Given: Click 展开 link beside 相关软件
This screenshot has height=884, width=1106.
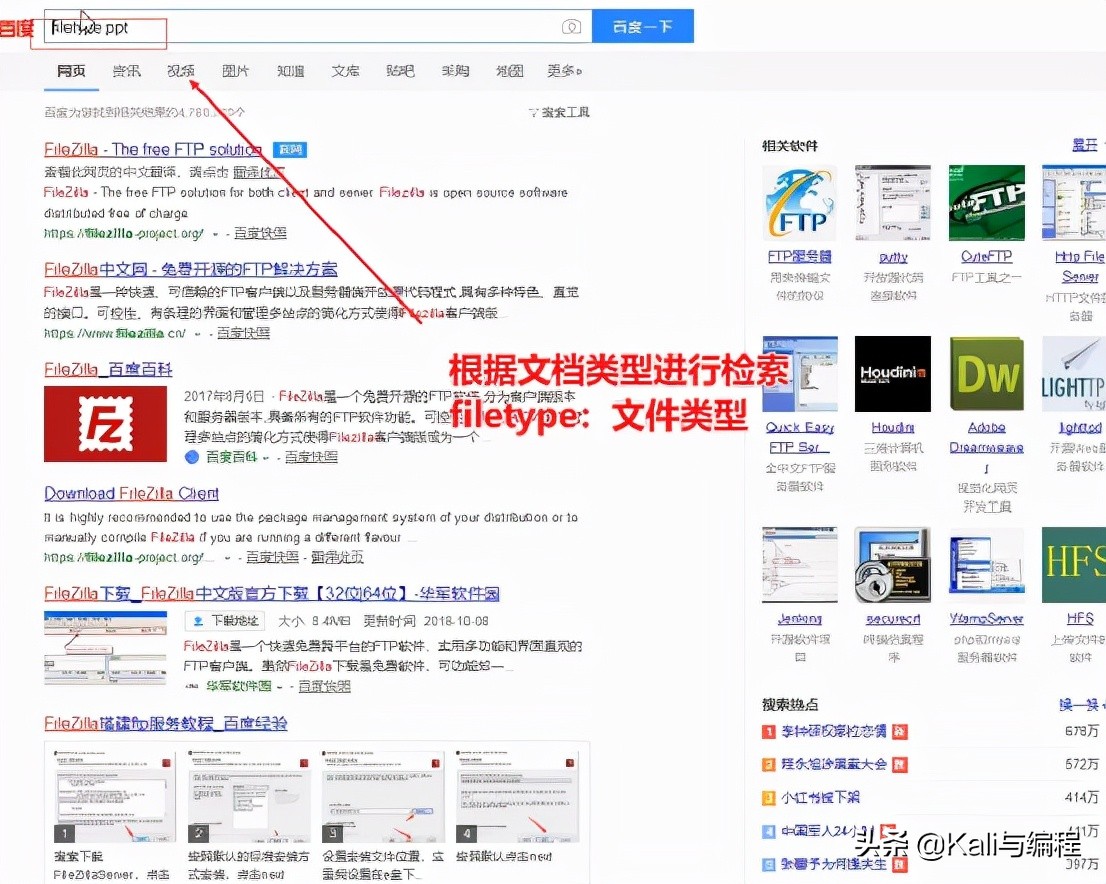Looking at the screenshot, I should [1085, 145].
